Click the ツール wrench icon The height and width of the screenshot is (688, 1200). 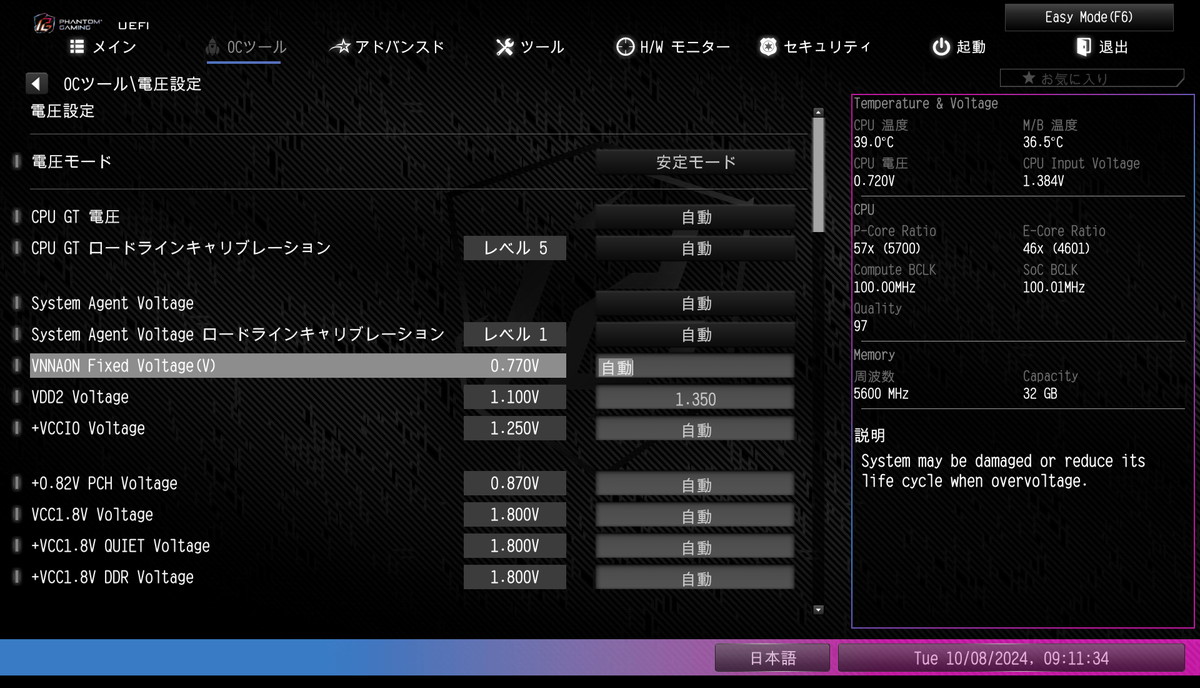(505, 47)
